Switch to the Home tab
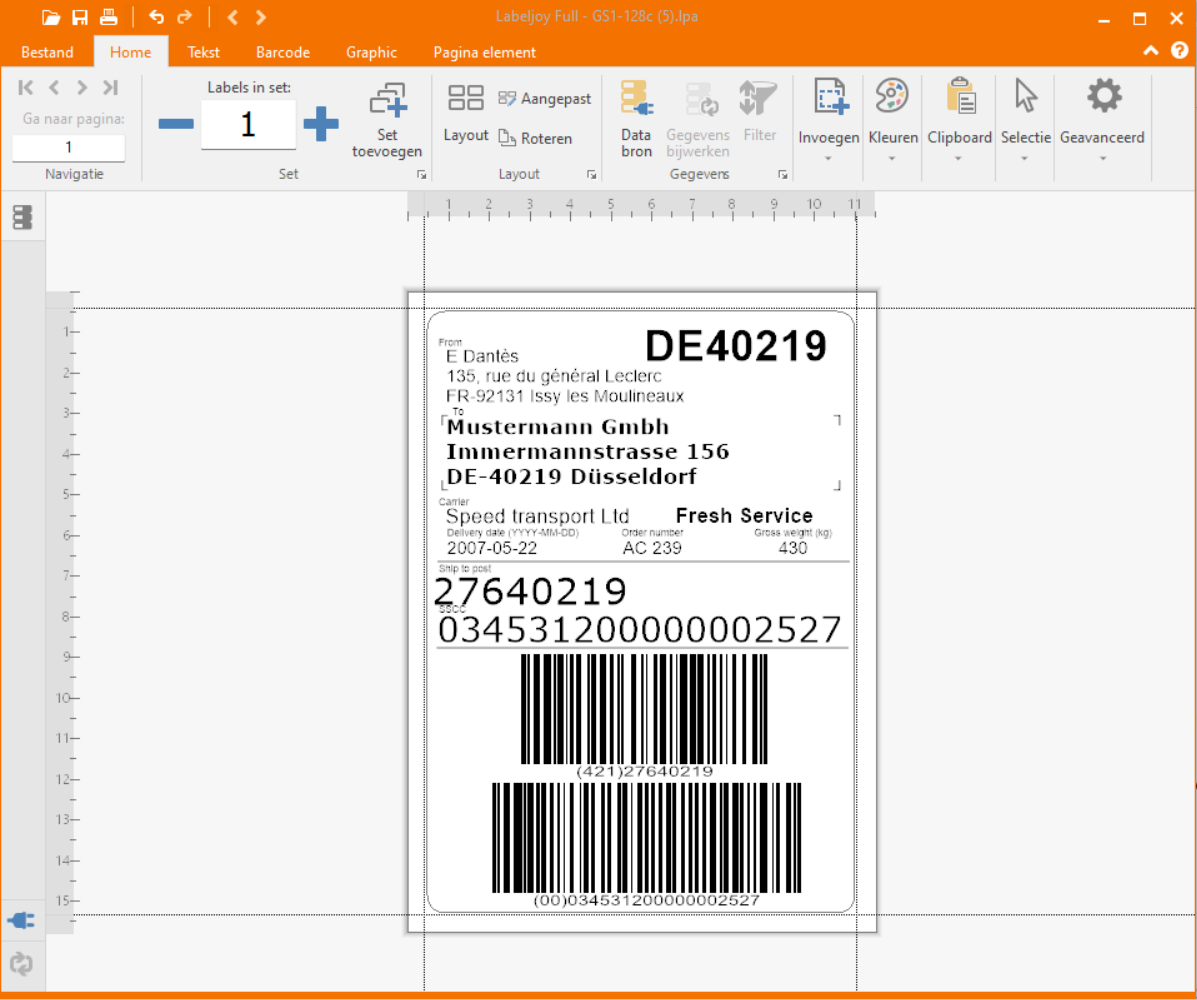This screenshot has height=1000, width=1197. coord(131,52)
